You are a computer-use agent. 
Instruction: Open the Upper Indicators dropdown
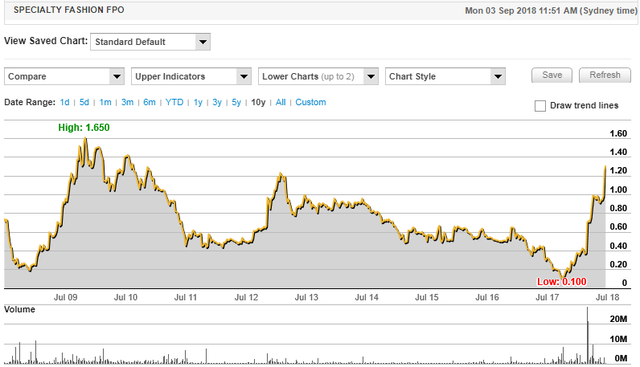(191, 76)
